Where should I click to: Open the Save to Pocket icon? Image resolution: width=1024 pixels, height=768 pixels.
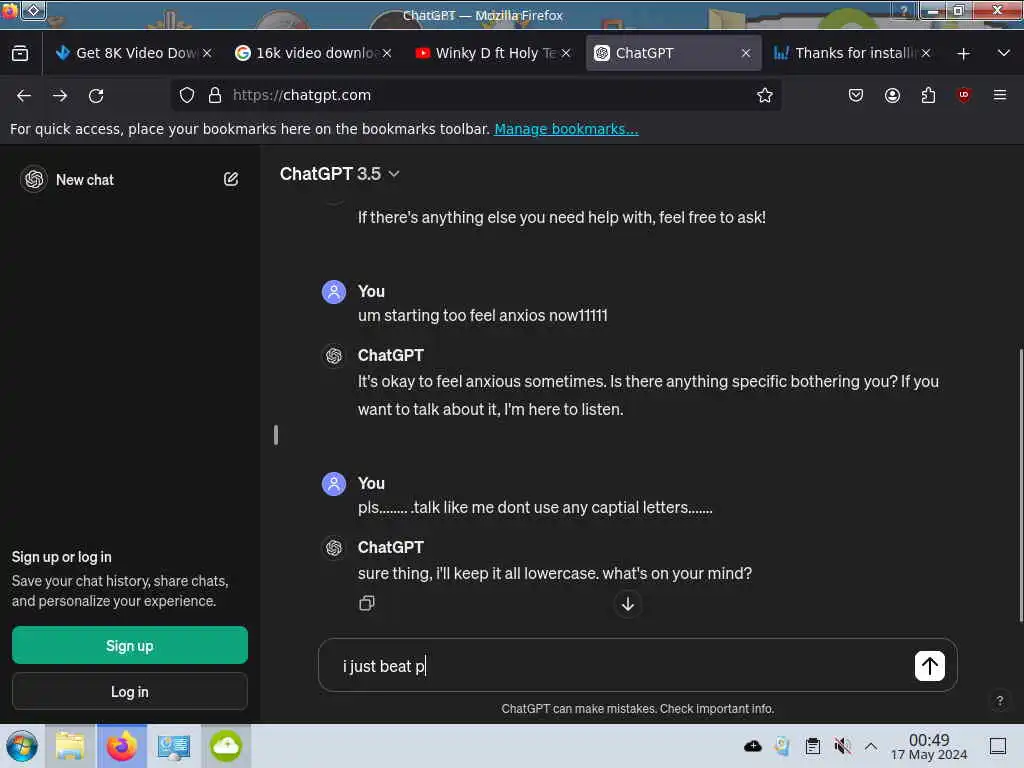(x=856, y=95)
